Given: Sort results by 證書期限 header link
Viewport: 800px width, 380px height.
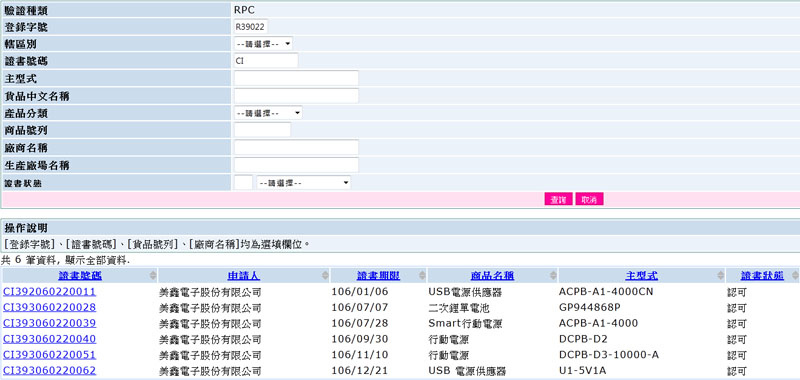Looking at the screenshot, I should click(378, 276).
